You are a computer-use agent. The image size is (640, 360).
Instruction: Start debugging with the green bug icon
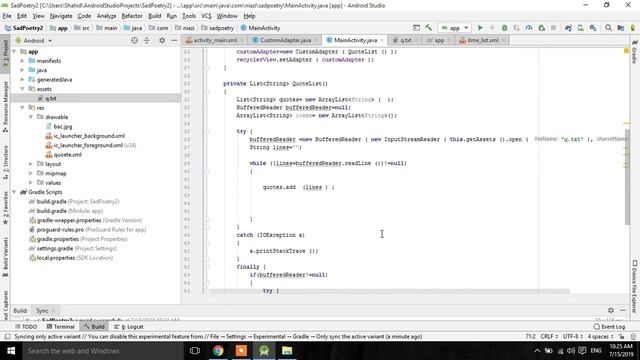(504, 28)
